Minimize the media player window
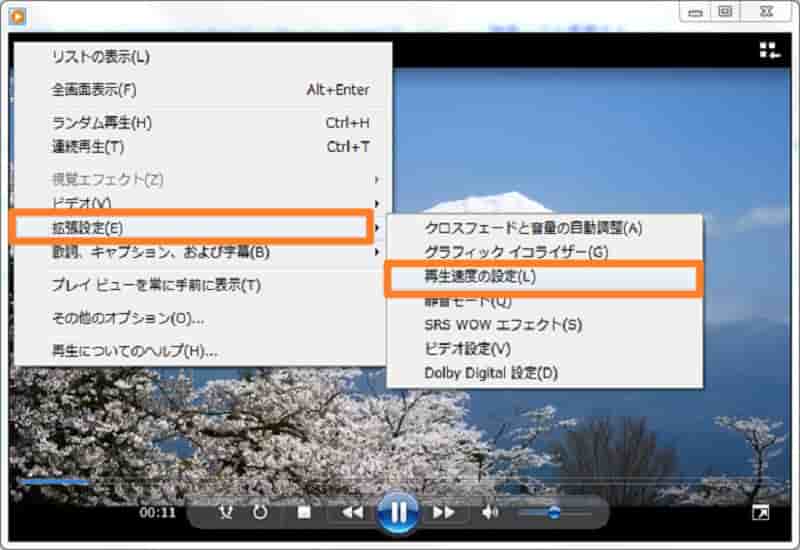This screenshot has width=800, height=550. pos(695,12)
